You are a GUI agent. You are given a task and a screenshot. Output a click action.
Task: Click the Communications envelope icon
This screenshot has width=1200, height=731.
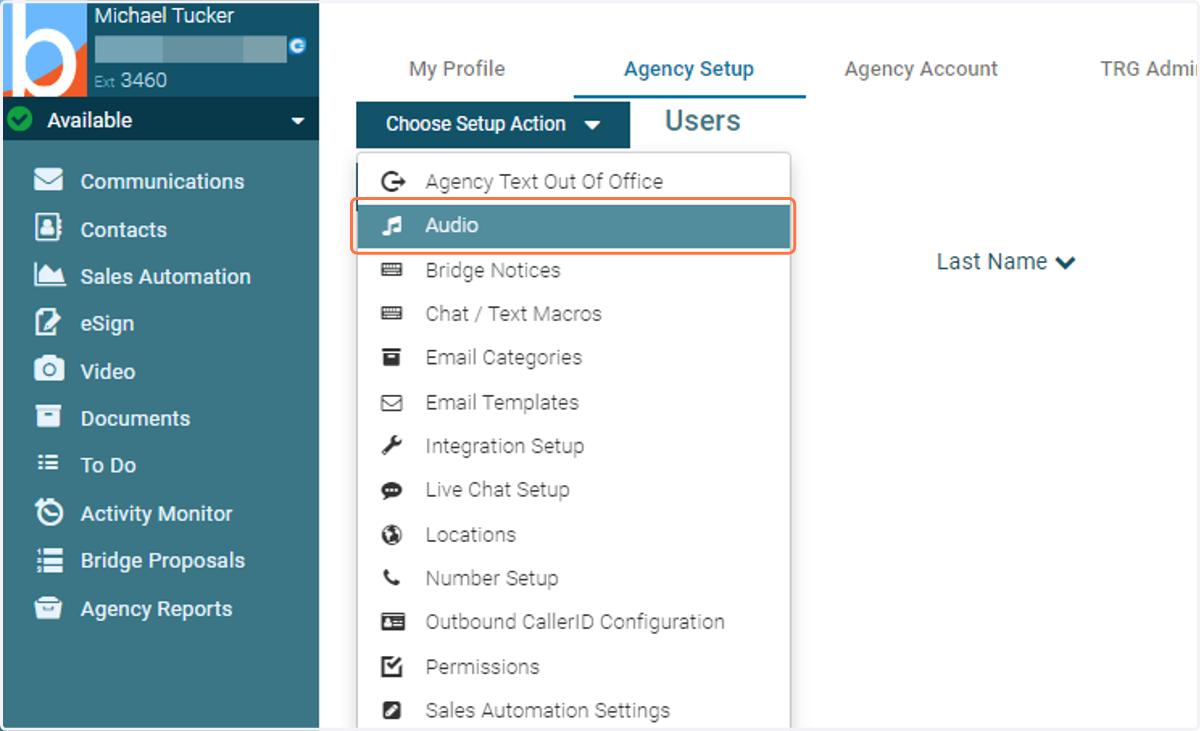coord(48,180)
